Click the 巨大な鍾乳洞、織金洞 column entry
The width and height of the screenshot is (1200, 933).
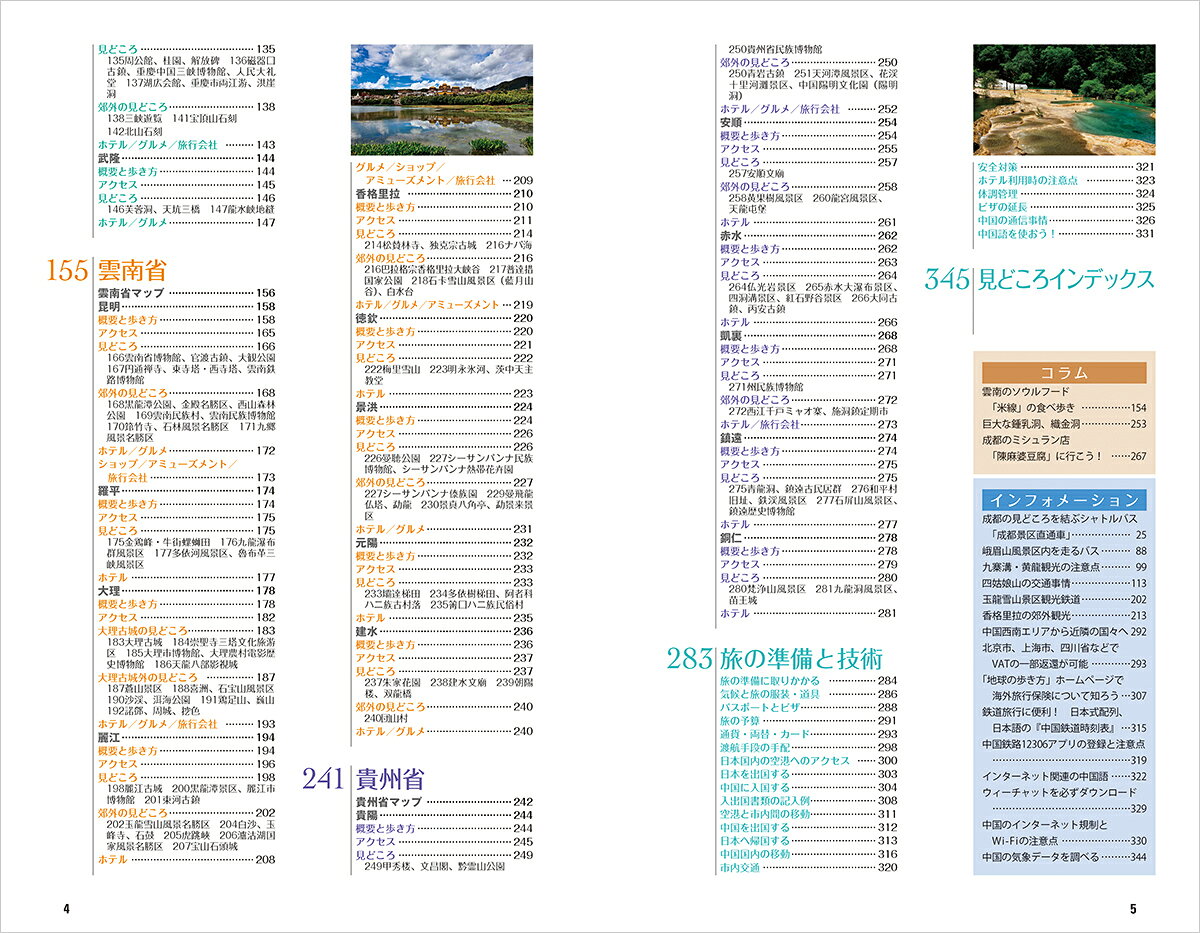click(1064, 424)
